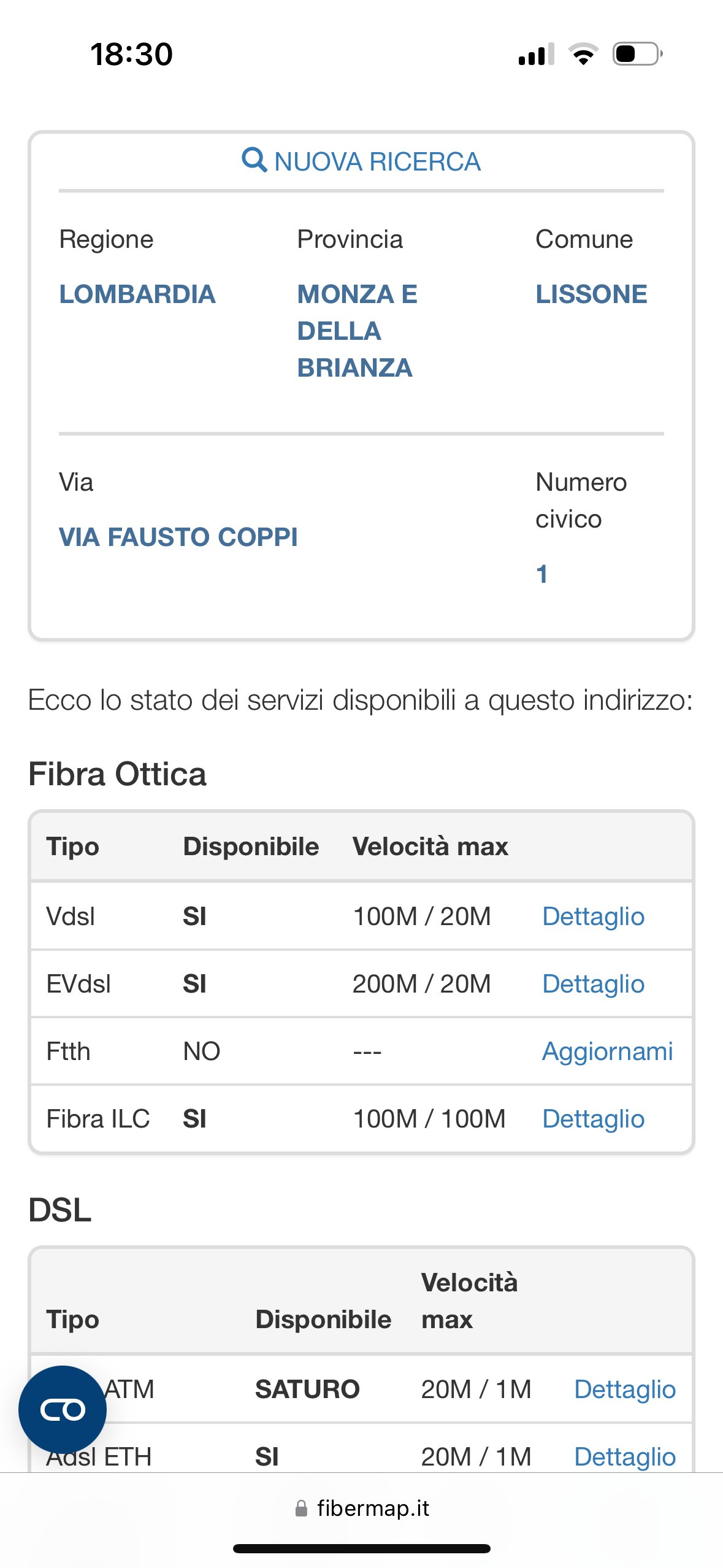Click civic number 1 link
Viewport: 723px width, 1568px height.
(541, 574)
